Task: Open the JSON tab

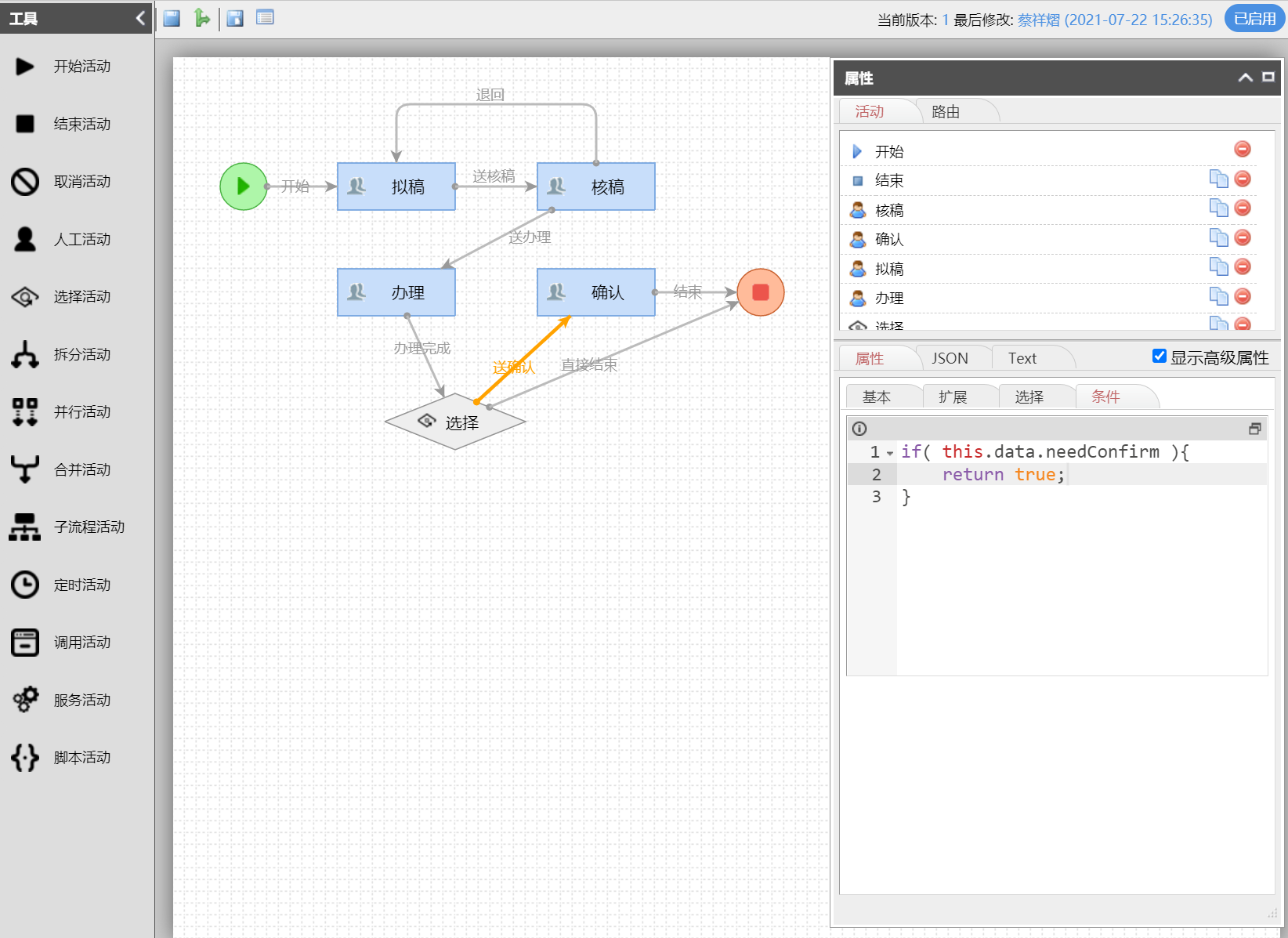Action: [950, 358]
